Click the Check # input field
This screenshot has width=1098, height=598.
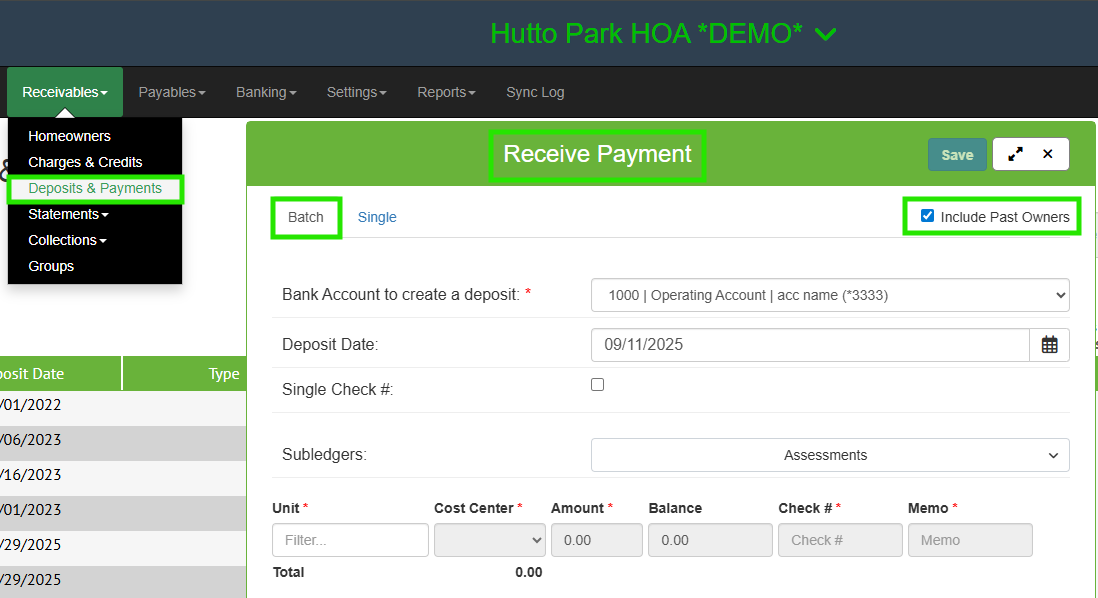tap(840, 540)
